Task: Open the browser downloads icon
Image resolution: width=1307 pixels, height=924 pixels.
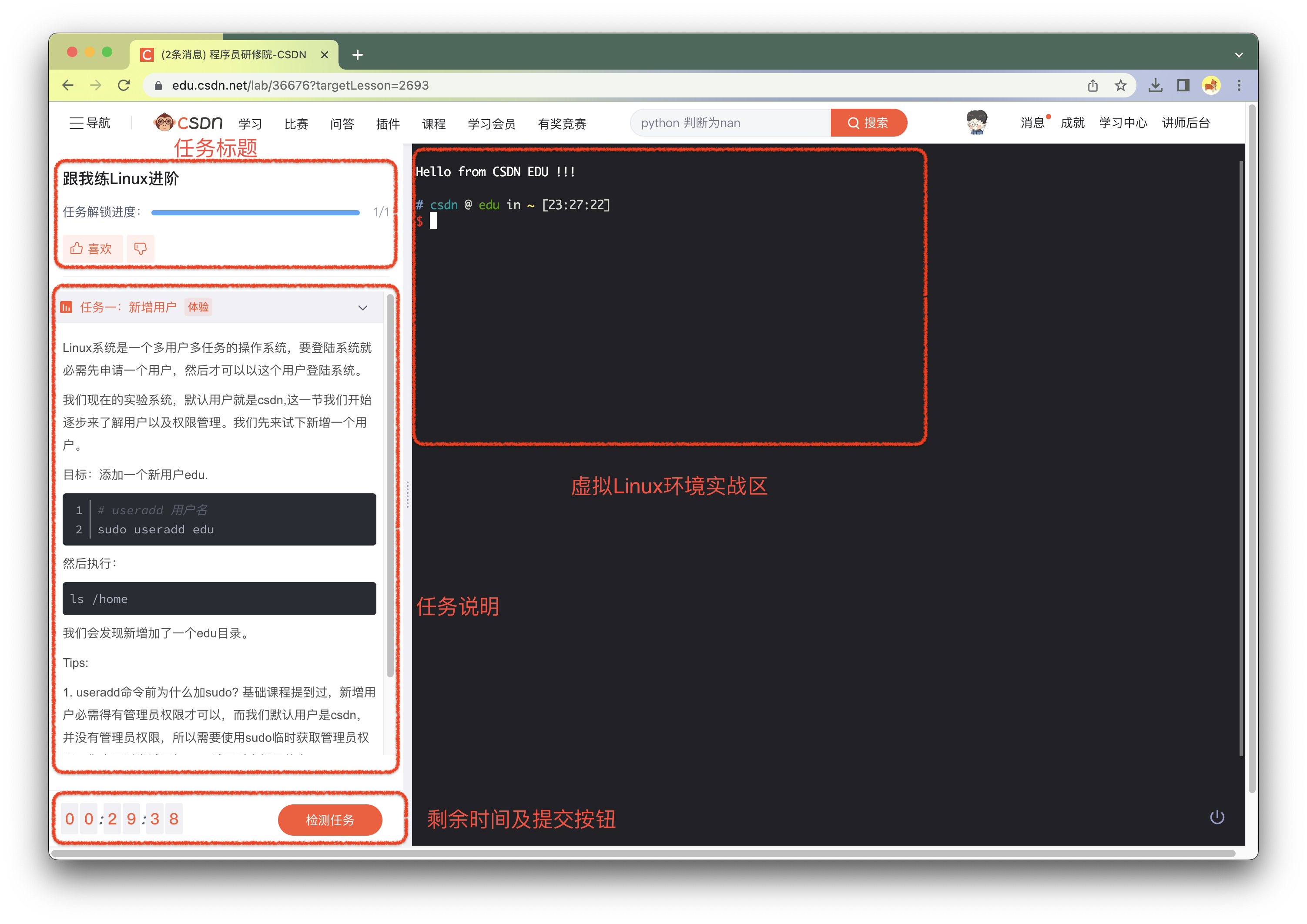Action: pos(1155,85)
